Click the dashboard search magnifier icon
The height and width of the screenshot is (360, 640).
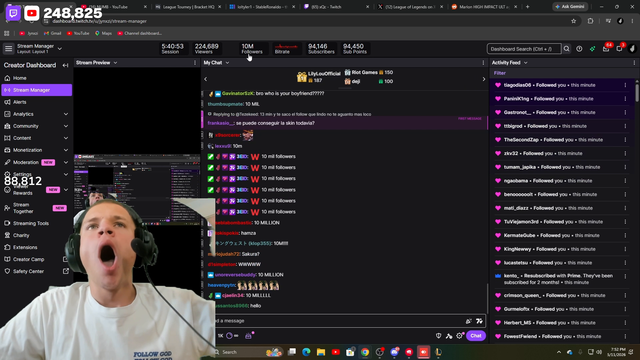tap(567, 49)
